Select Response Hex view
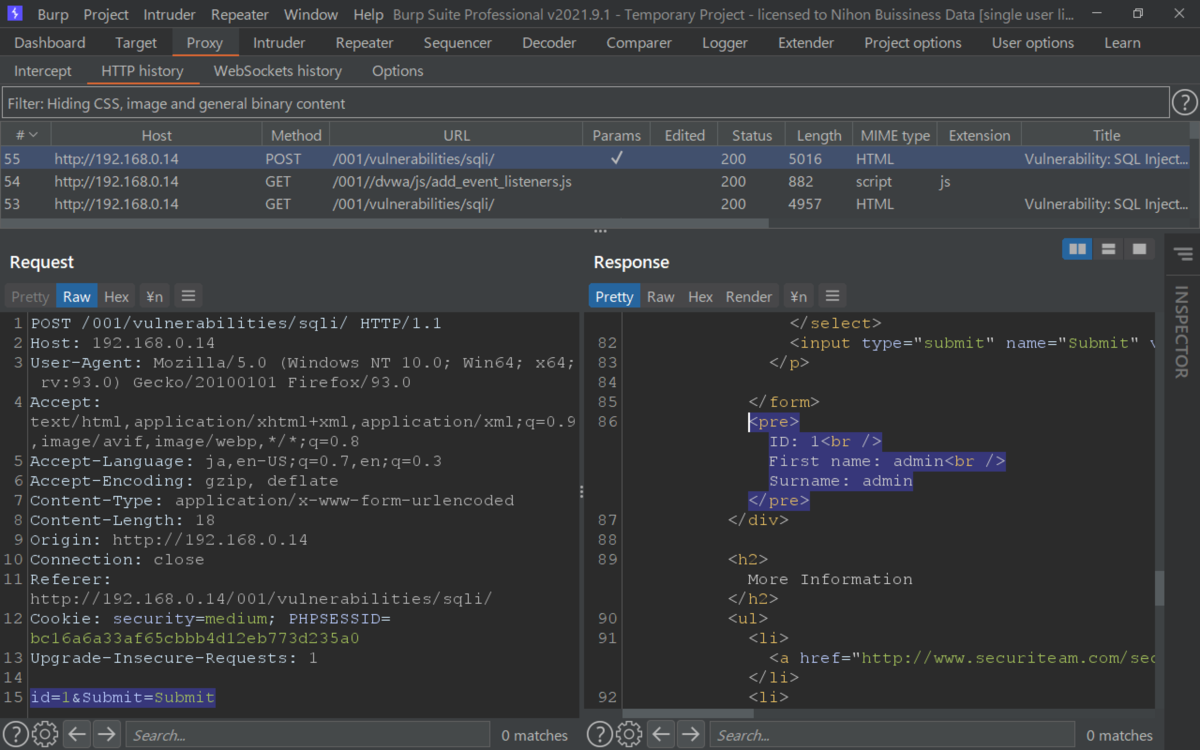 tap(701, 296)
